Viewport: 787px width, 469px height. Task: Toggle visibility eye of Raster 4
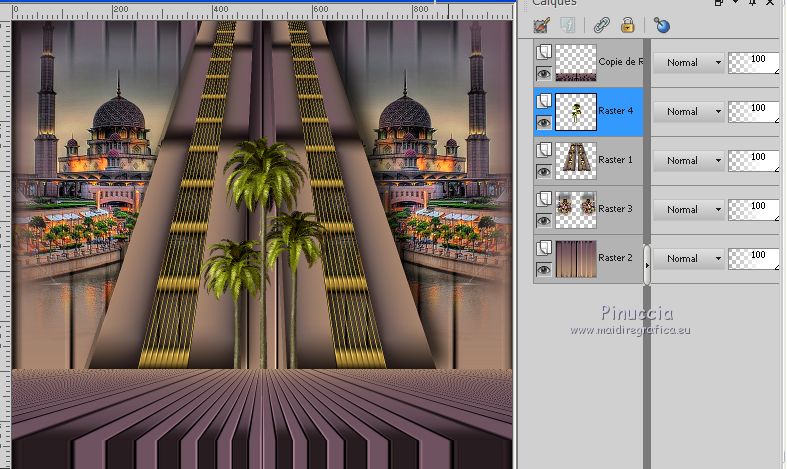coord(544,123)
